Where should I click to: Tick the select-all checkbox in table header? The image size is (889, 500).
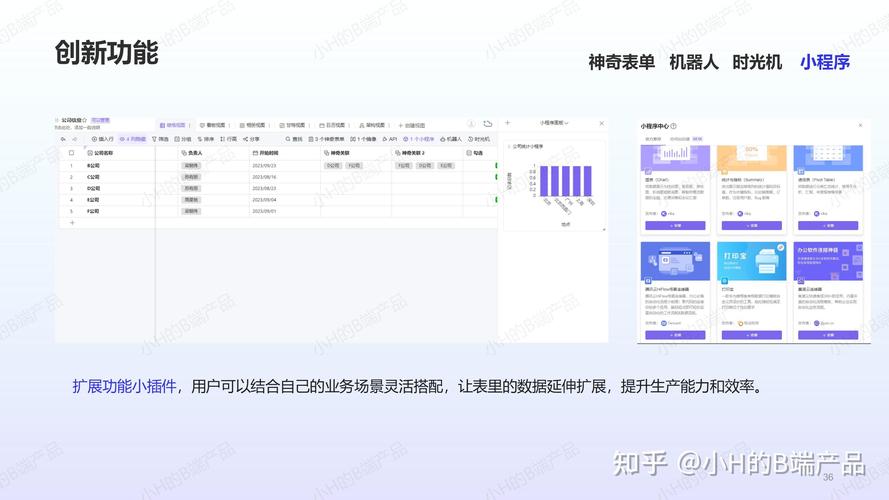tap(71, 153)
